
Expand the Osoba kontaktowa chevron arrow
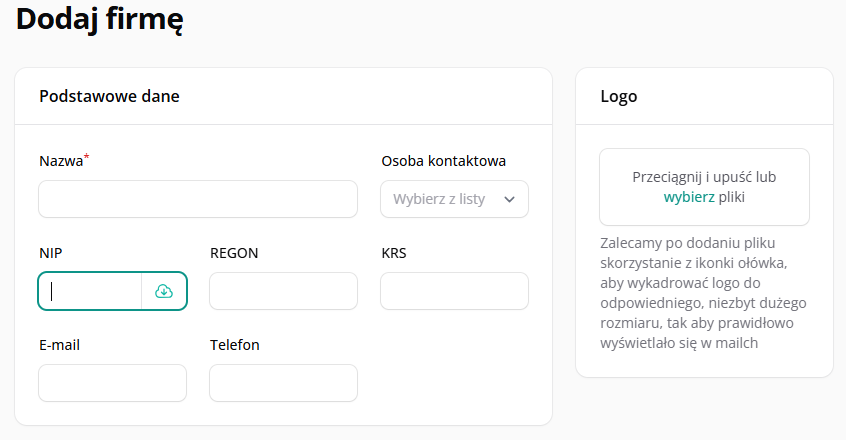click(x=509, y=200)
